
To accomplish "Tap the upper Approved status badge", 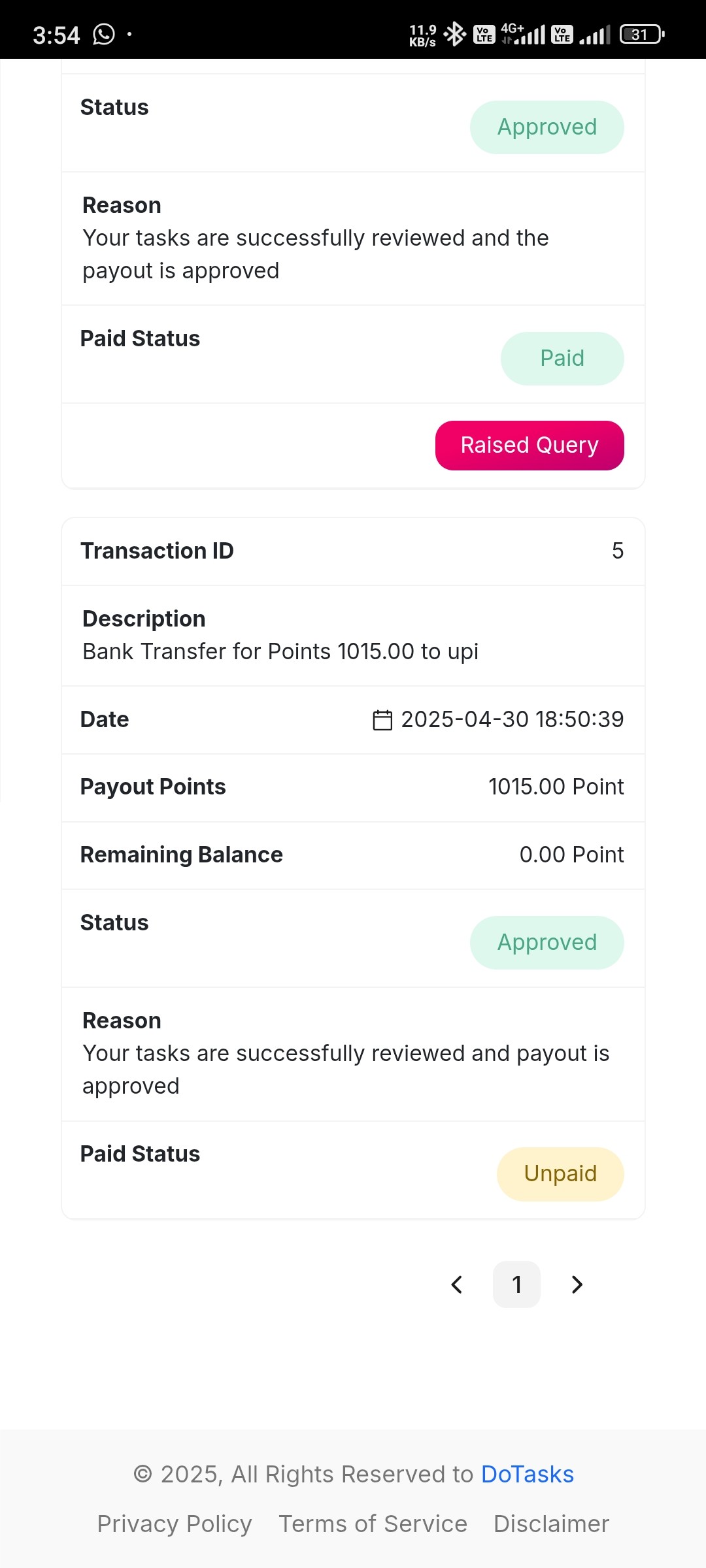I will (547, 127).
